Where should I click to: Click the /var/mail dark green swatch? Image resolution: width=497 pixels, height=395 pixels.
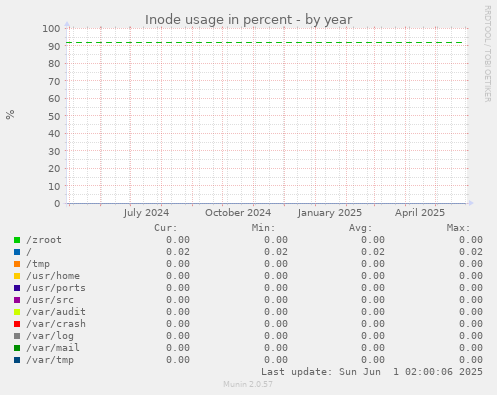click(17, 348)
